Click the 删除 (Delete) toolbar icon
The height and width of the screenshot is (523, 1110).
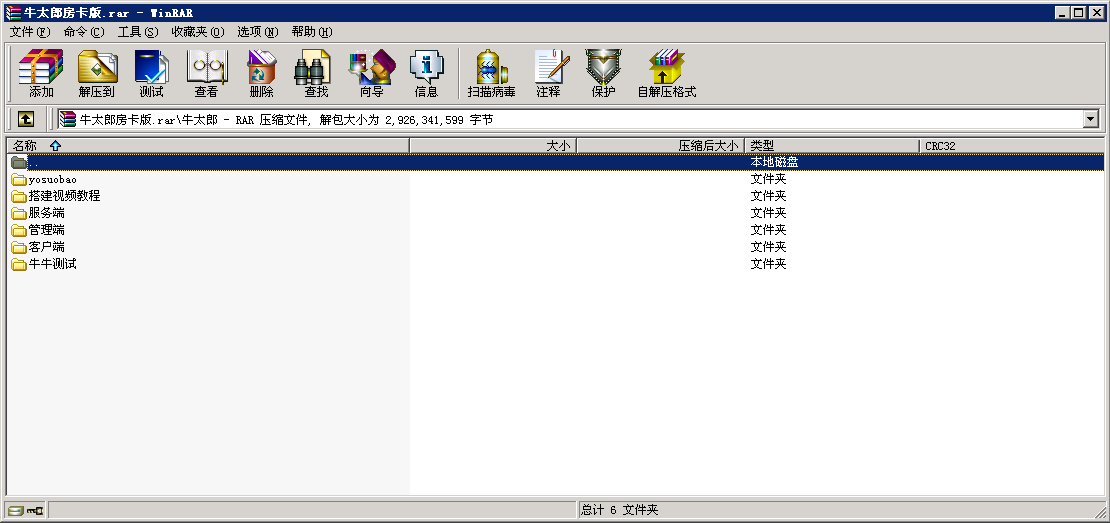point(261,73)
